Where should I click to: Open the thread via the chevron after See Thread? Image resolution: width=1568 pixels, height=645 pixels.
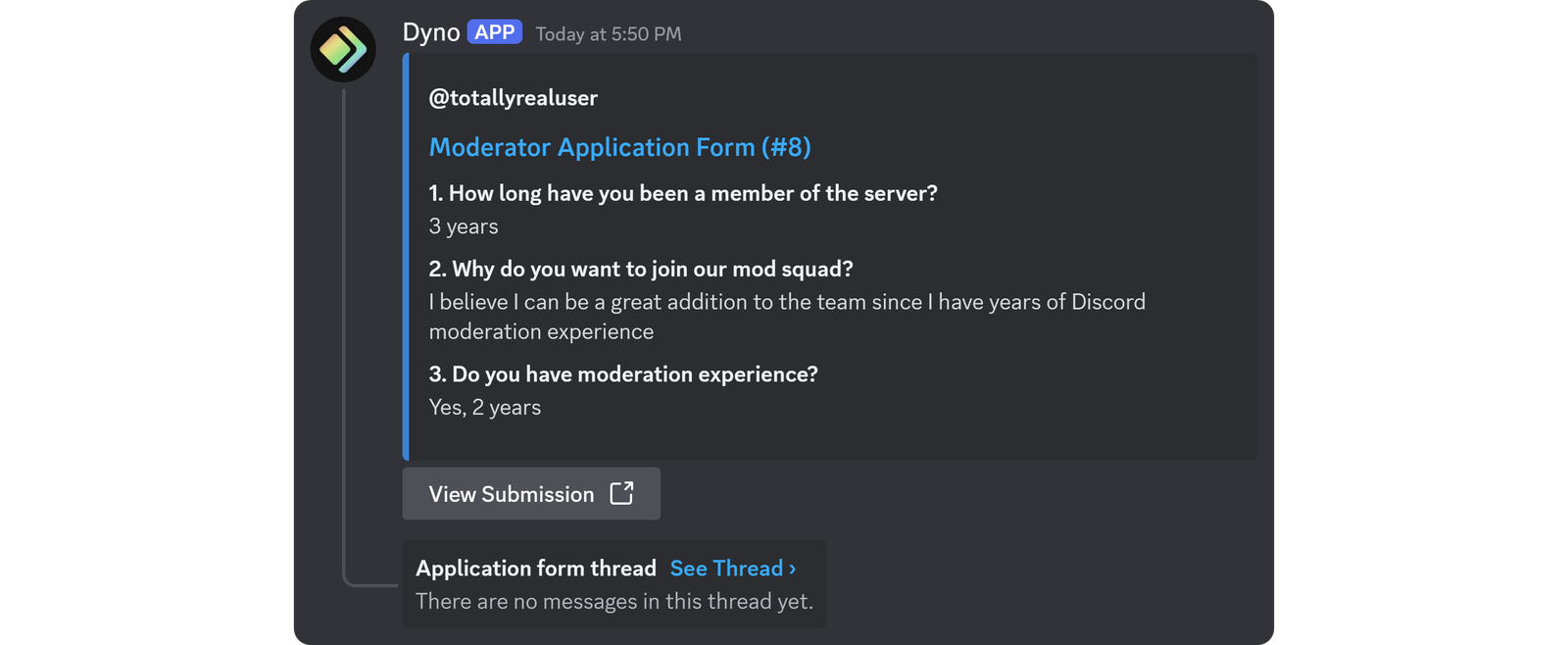point(792,569)
